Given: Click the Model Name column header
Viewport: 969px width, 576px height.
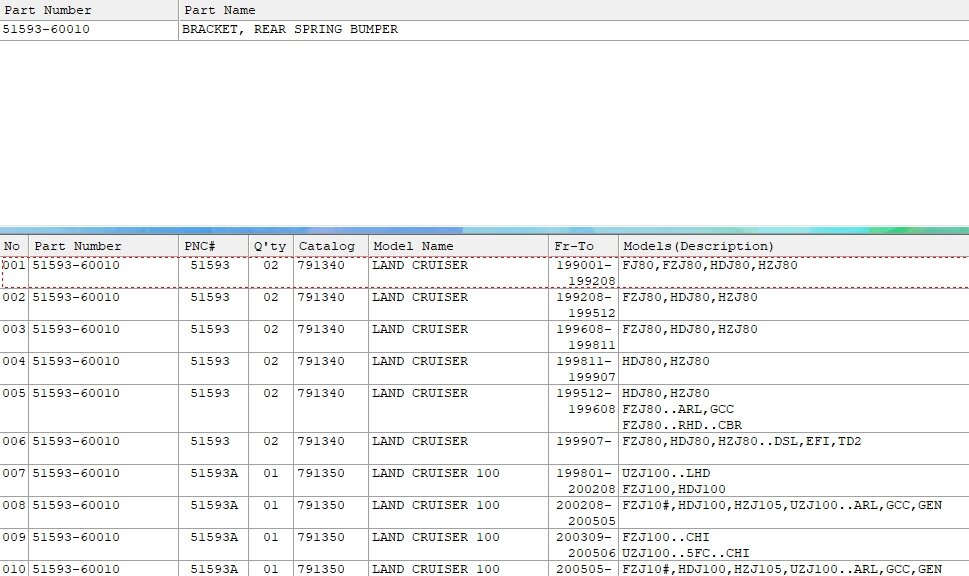Looking at the screenshot, I should [458, 246].
